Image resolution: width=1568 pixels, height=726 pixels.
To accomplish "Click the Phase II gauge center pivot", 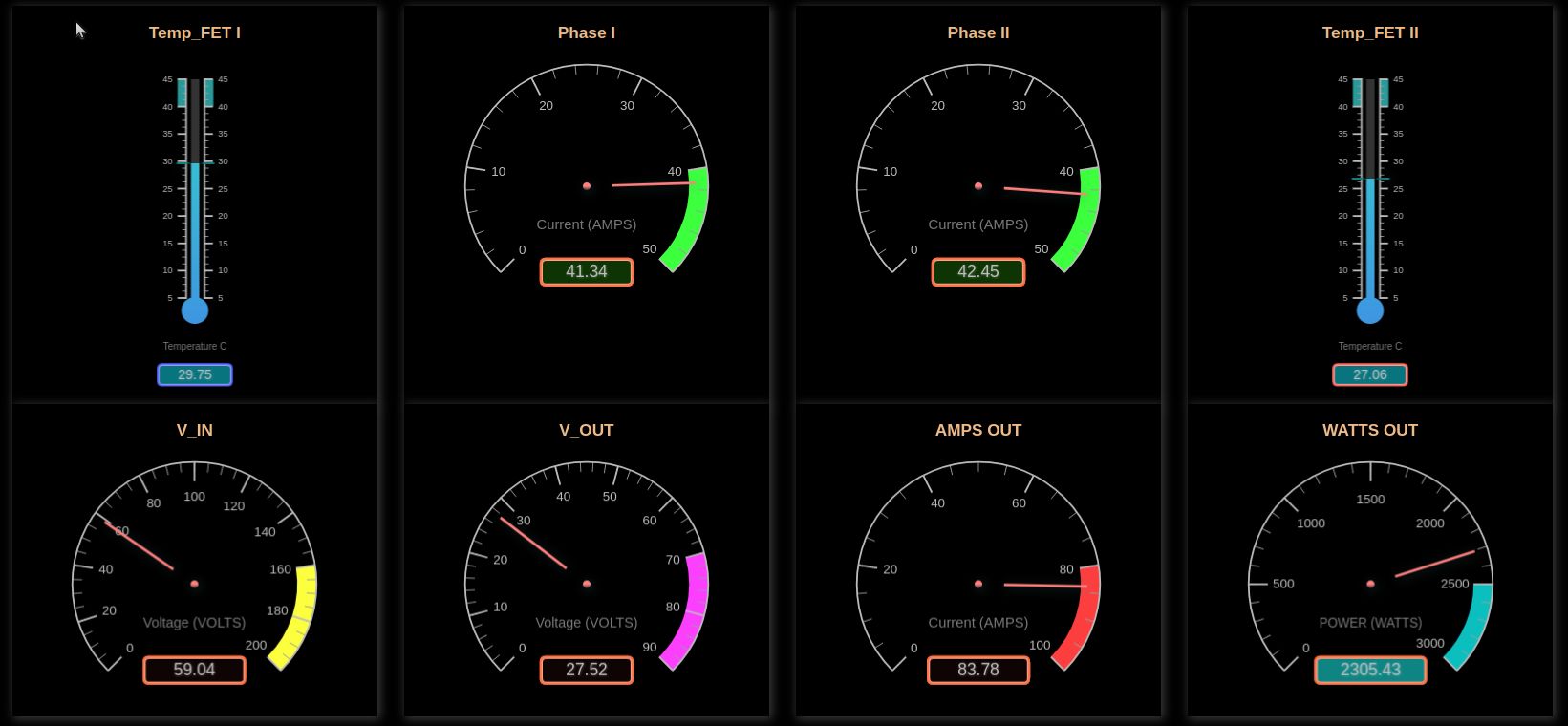I will point(978,186).
